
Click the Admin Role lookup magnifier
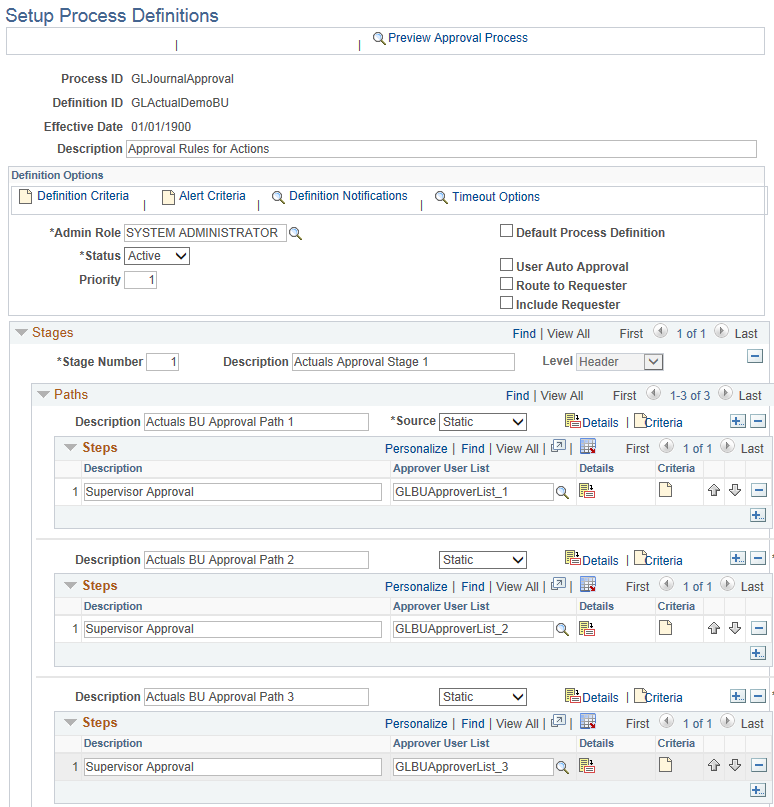[x=295, y=232]
